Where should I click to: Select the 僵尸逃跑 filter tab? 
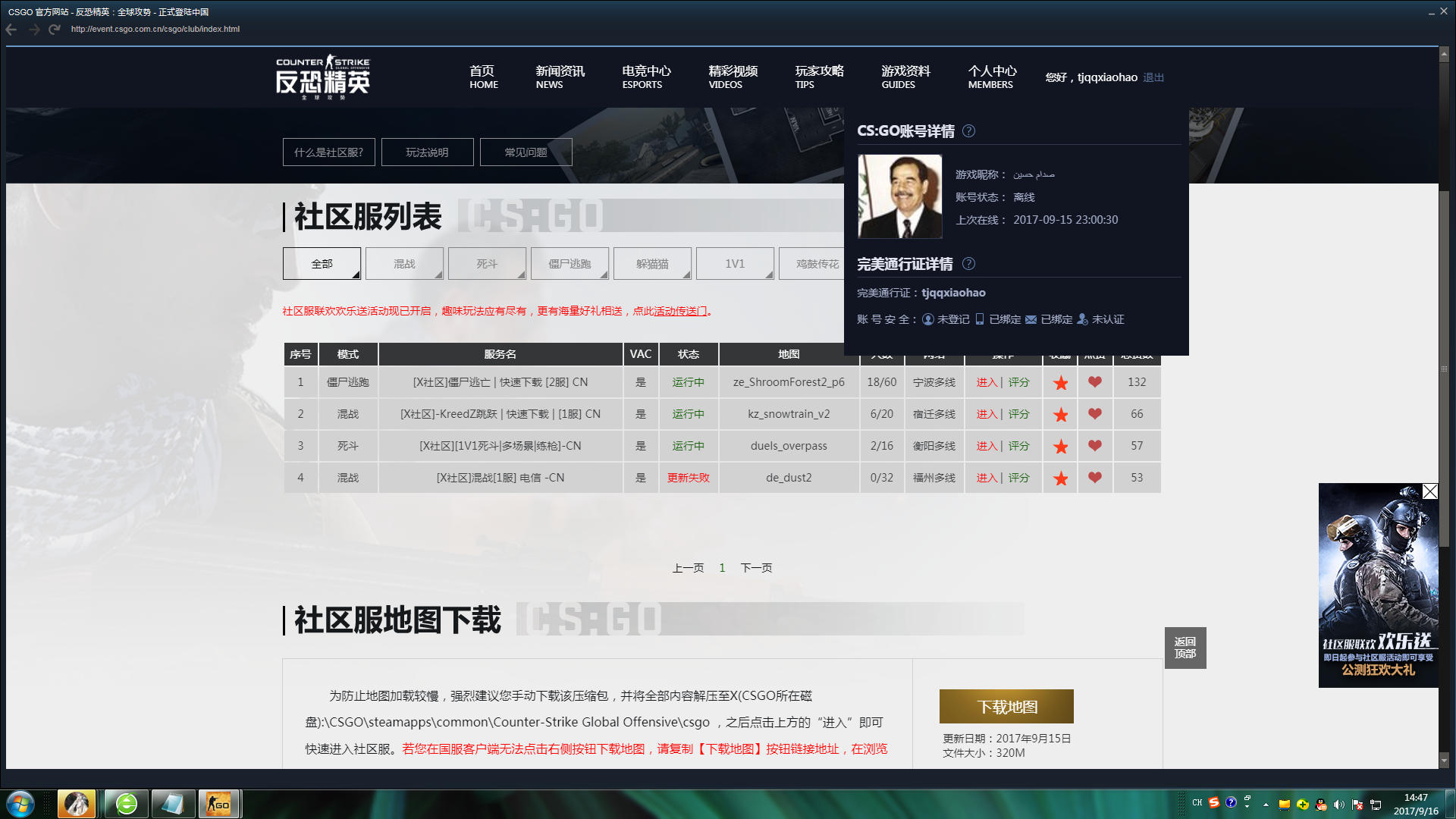pos(569,264)
